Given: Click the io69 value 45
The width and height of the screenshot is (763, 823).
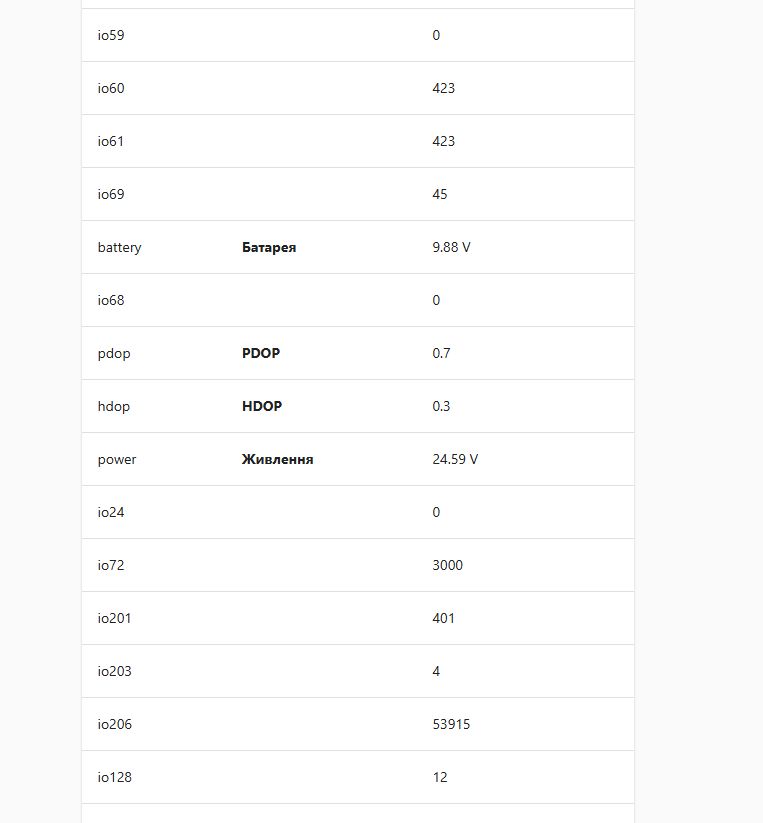Looking at the screenshot, I should pyautogui.click(x=440, y=194).
